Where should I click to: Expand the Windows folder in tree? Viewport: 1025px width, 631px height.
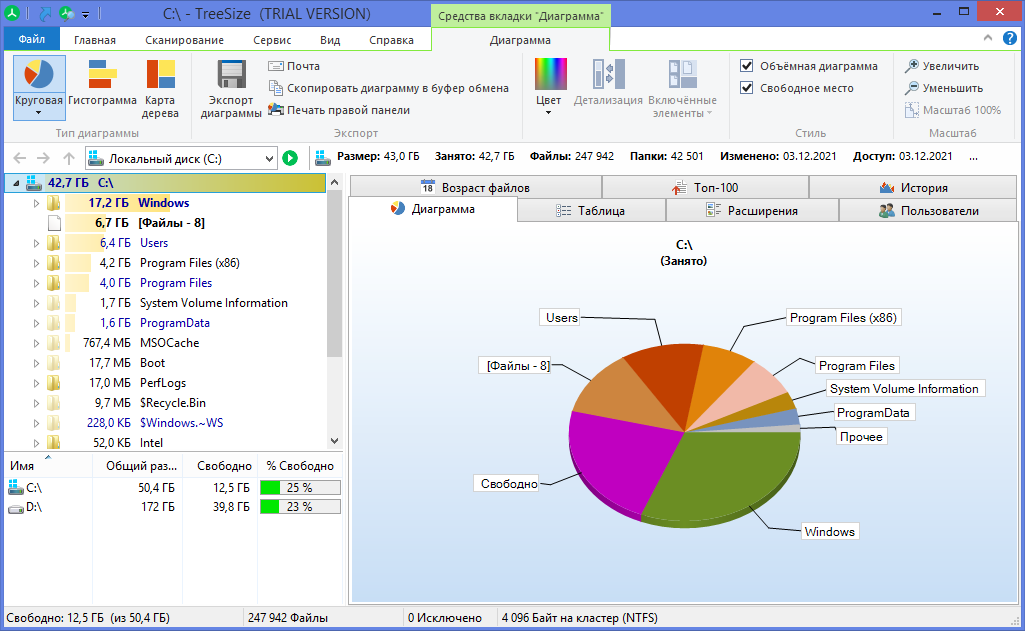click(x=37, y=203)
